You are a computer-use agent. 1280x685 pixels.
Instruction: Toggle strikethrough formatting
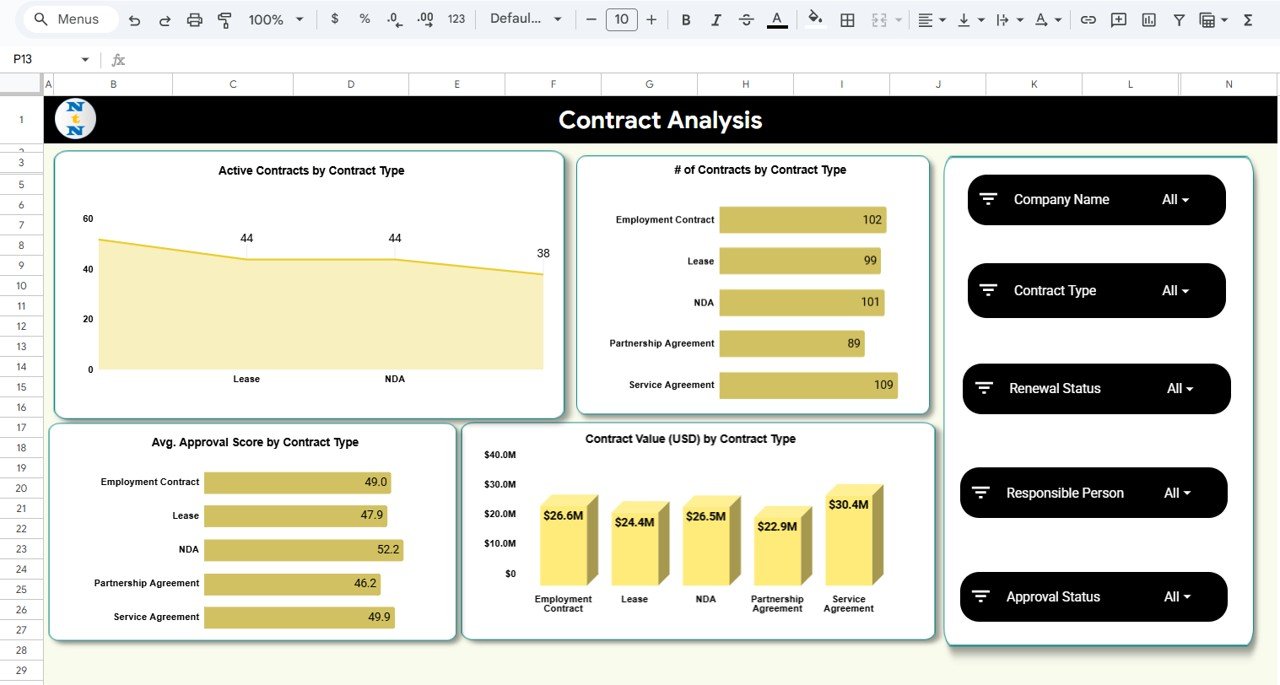click(x=746, y=19)
